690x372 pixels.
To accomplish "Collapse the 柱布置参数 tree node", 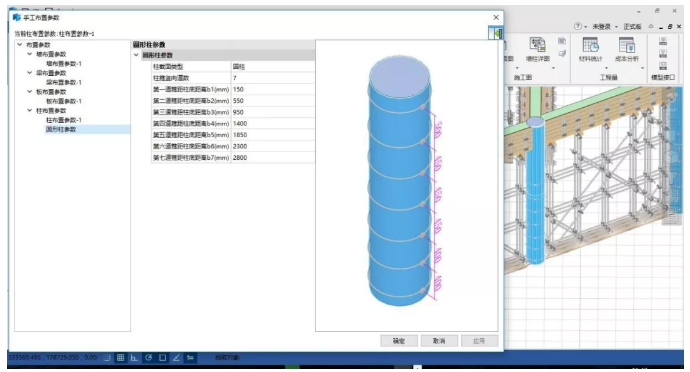I will 29,110.
